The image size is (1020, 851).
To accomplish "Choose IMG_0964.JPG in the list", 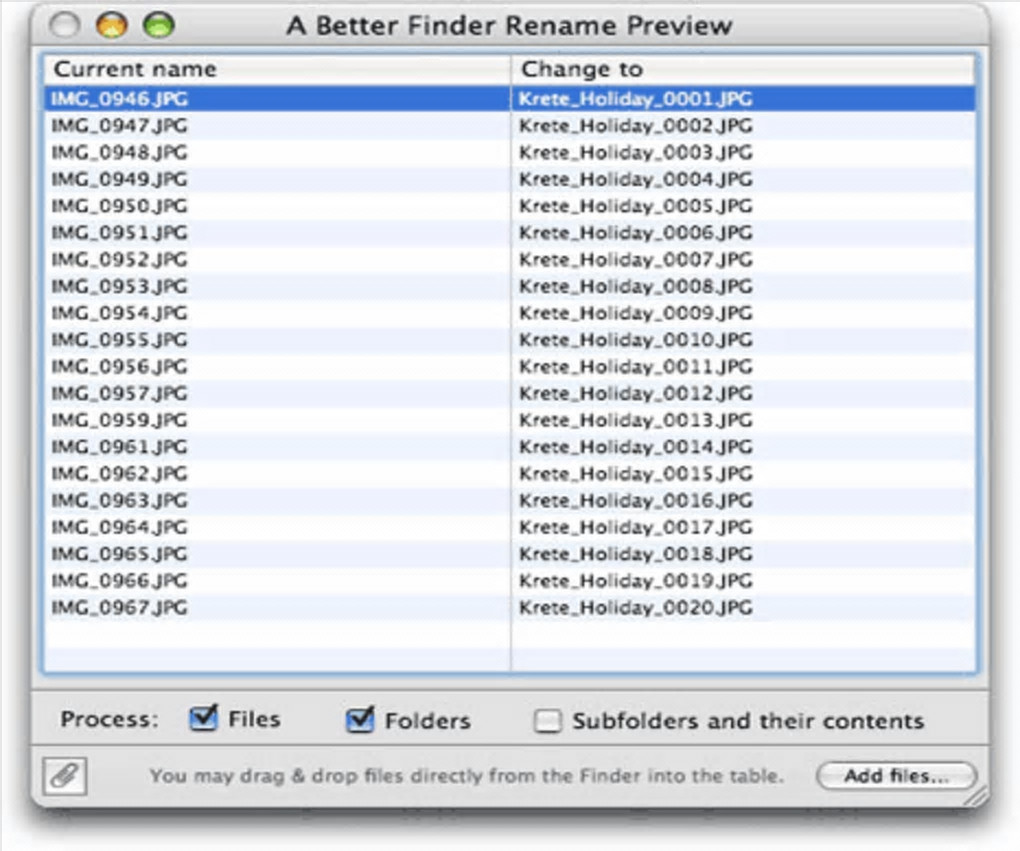I will (x=510, y=527).
